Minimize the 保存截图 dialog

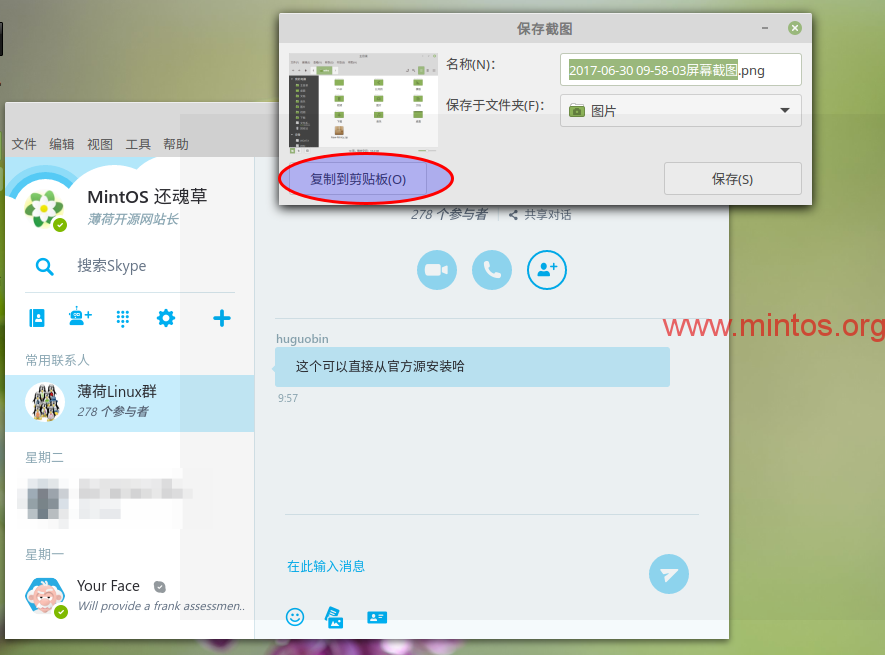(x=765, y=28)
